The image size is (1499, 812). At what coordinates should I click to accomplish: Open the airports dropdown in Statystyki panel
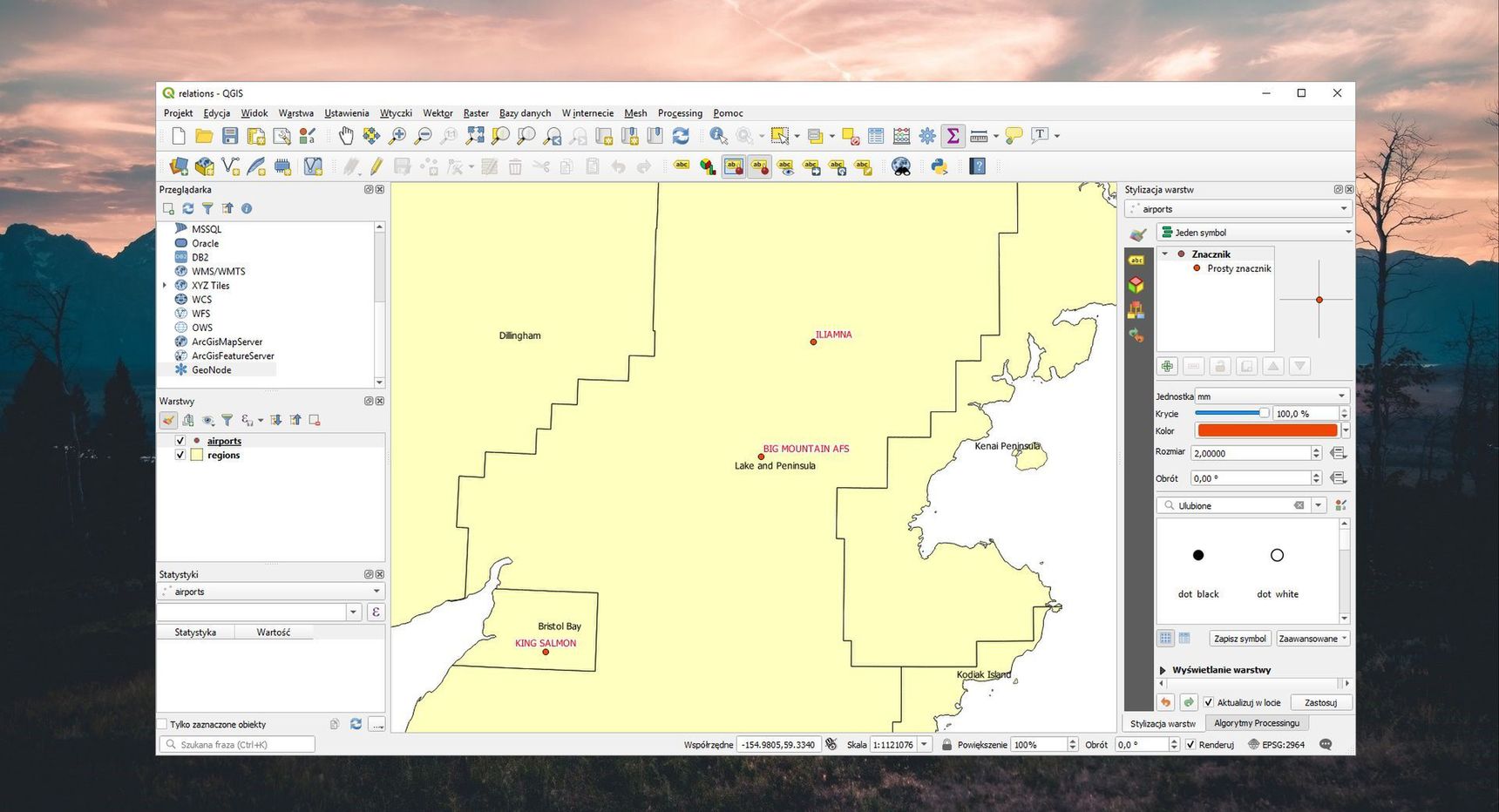(x=271, y=592)
